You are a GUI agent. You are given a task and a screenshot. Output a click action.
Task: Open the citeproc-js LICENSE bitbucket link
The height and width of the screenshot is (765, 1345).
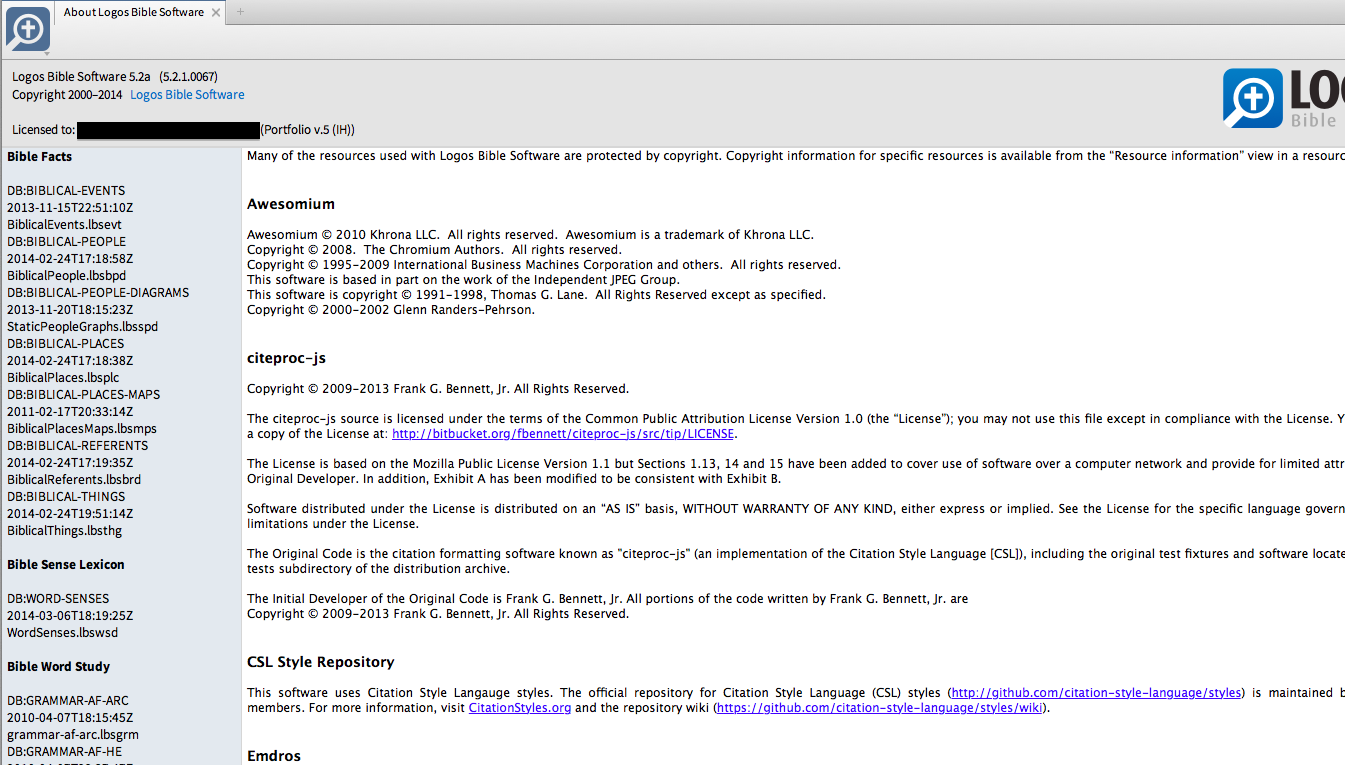coord(563,434)
